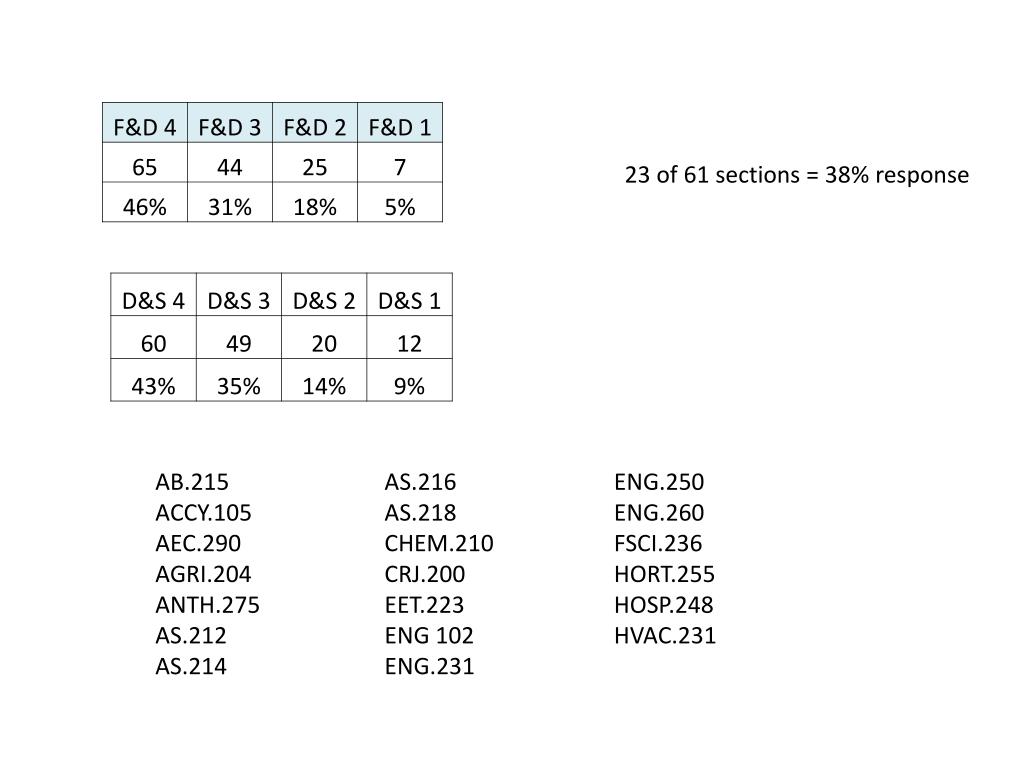The image size is (1024, 768).
Task: Select the cell showing 65
Action: [x=145, y=163]
